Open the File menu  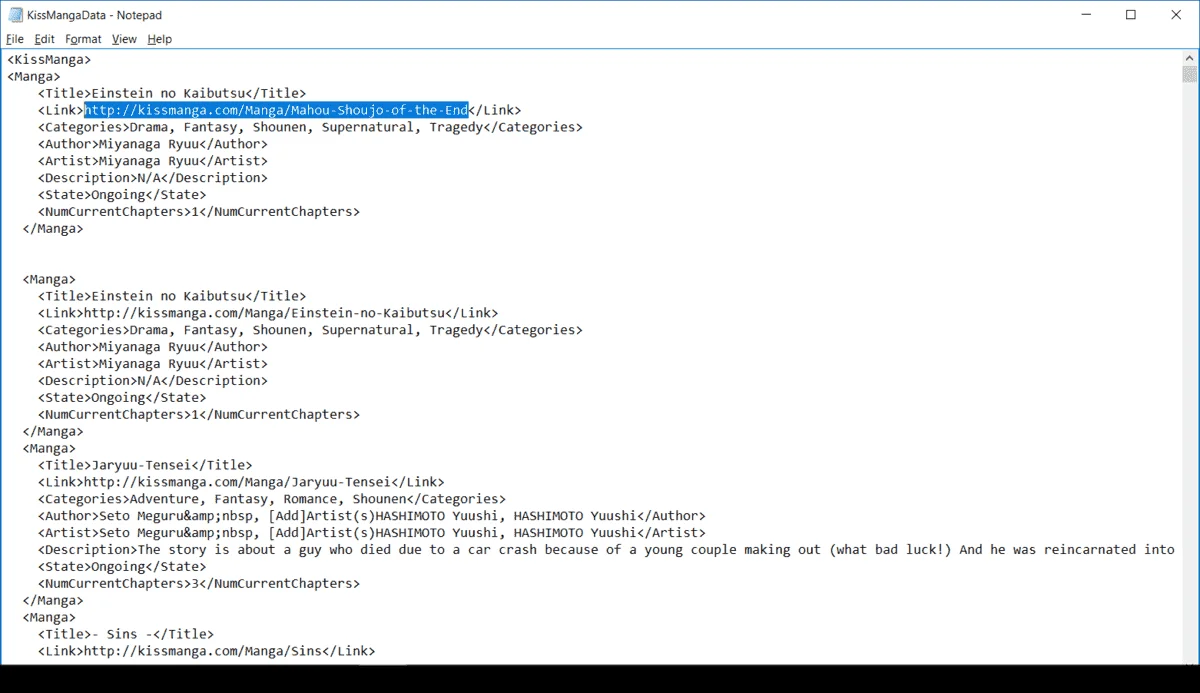click(x=14, y=39)
